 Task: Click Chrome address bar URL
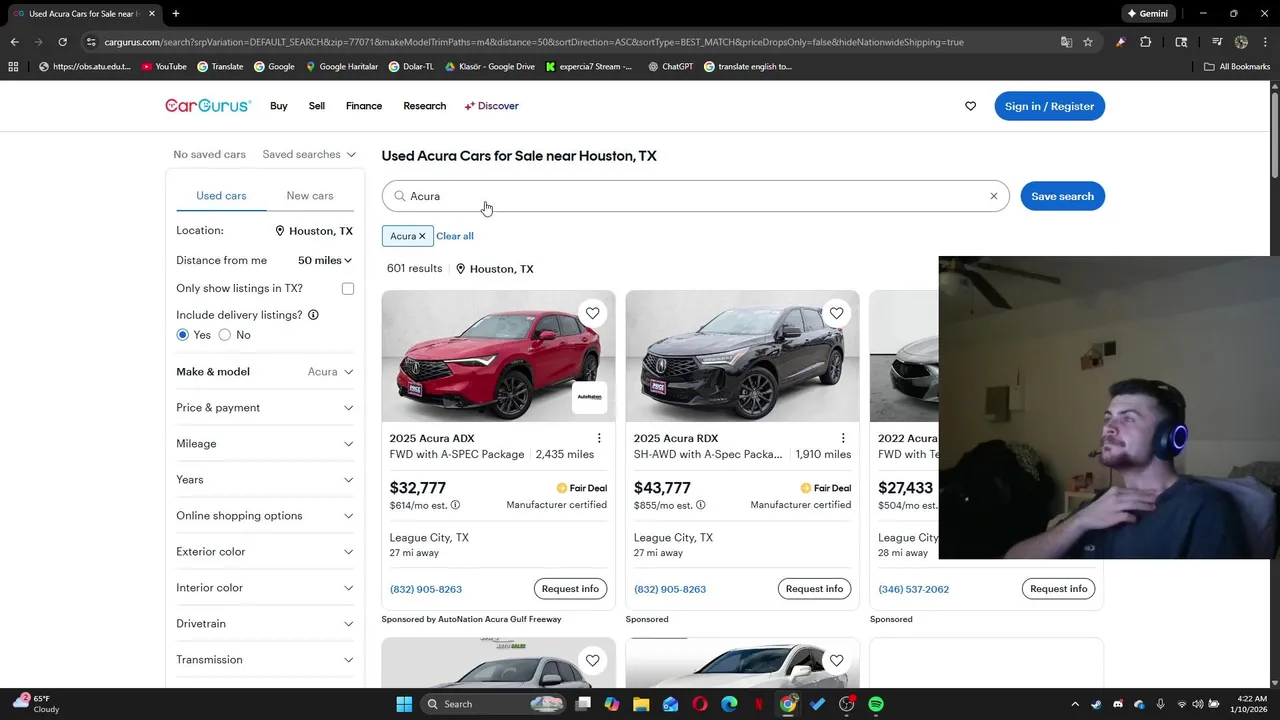pos(534,42)
